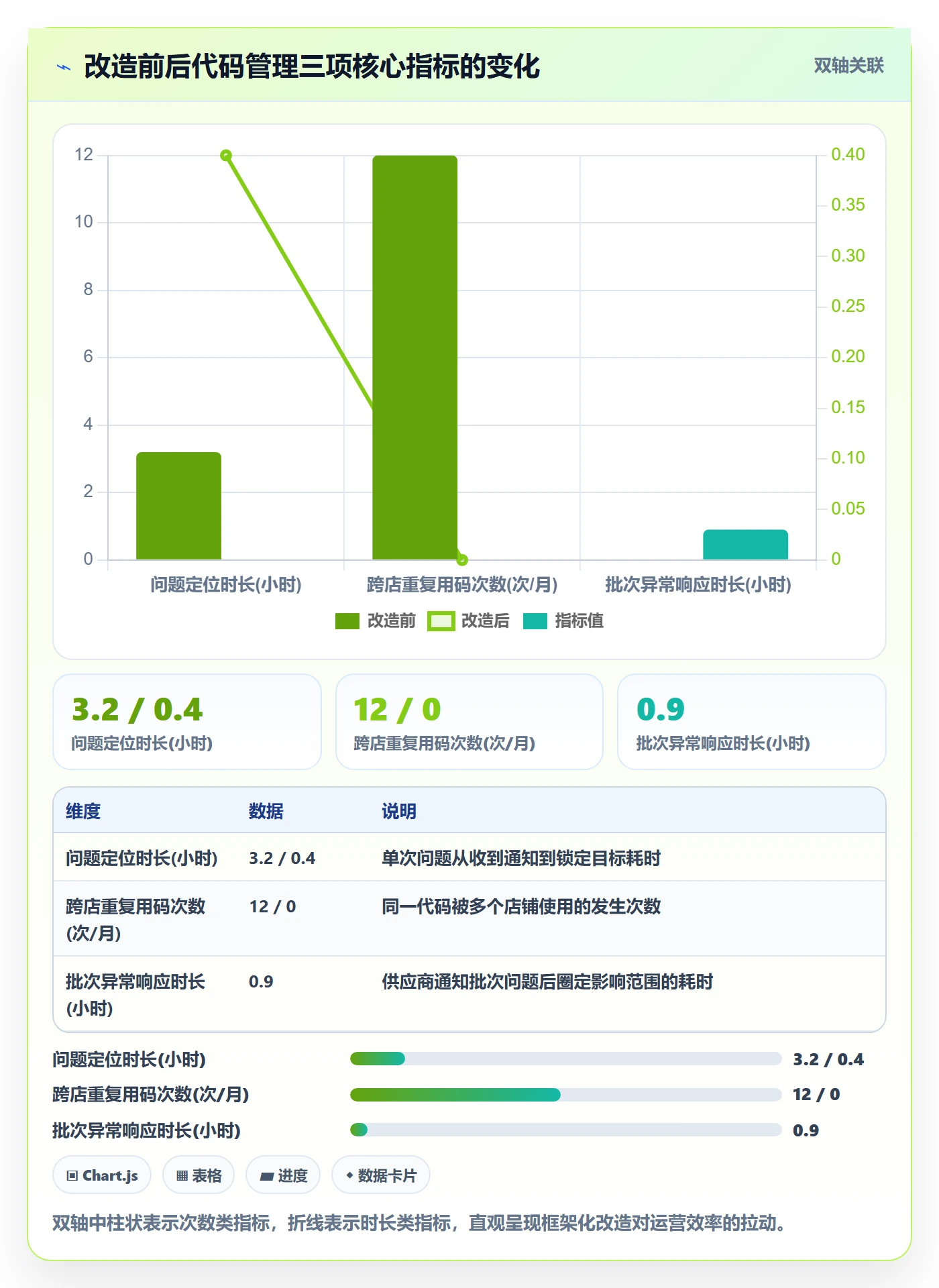Click the 12 / 0 value beside progress bar

816,1095
